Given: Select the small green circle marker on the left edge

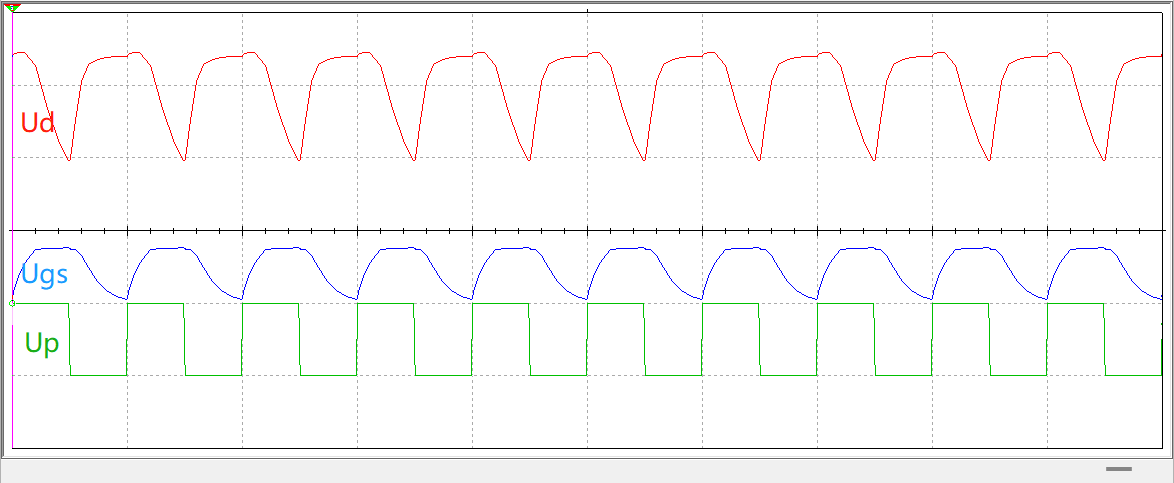Looking at the screenshot, I should tap(12, 303).
